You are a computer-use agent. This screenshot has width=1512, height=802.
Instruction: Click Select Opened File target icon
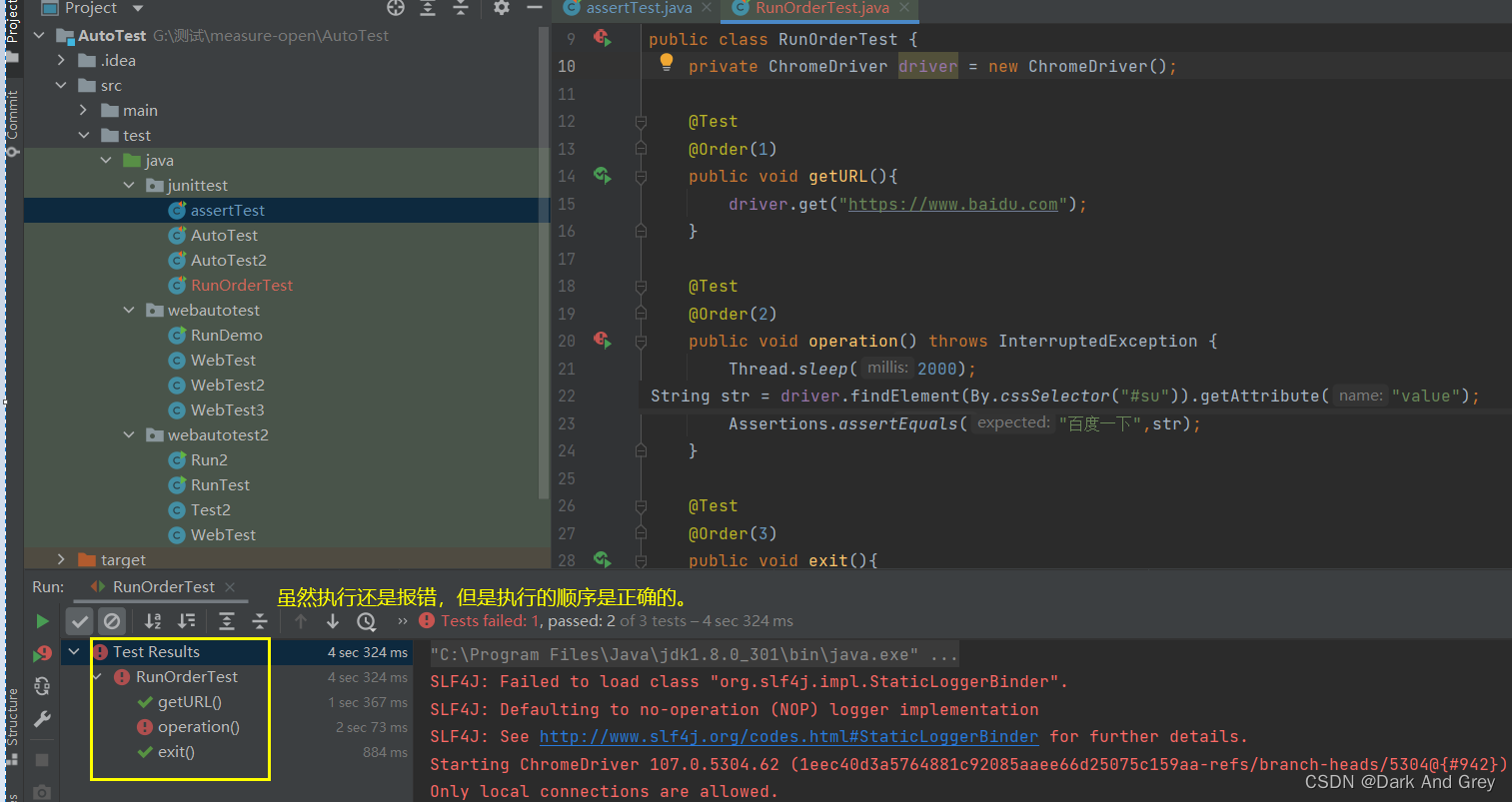pyautogui.click(x=396, y=8)
